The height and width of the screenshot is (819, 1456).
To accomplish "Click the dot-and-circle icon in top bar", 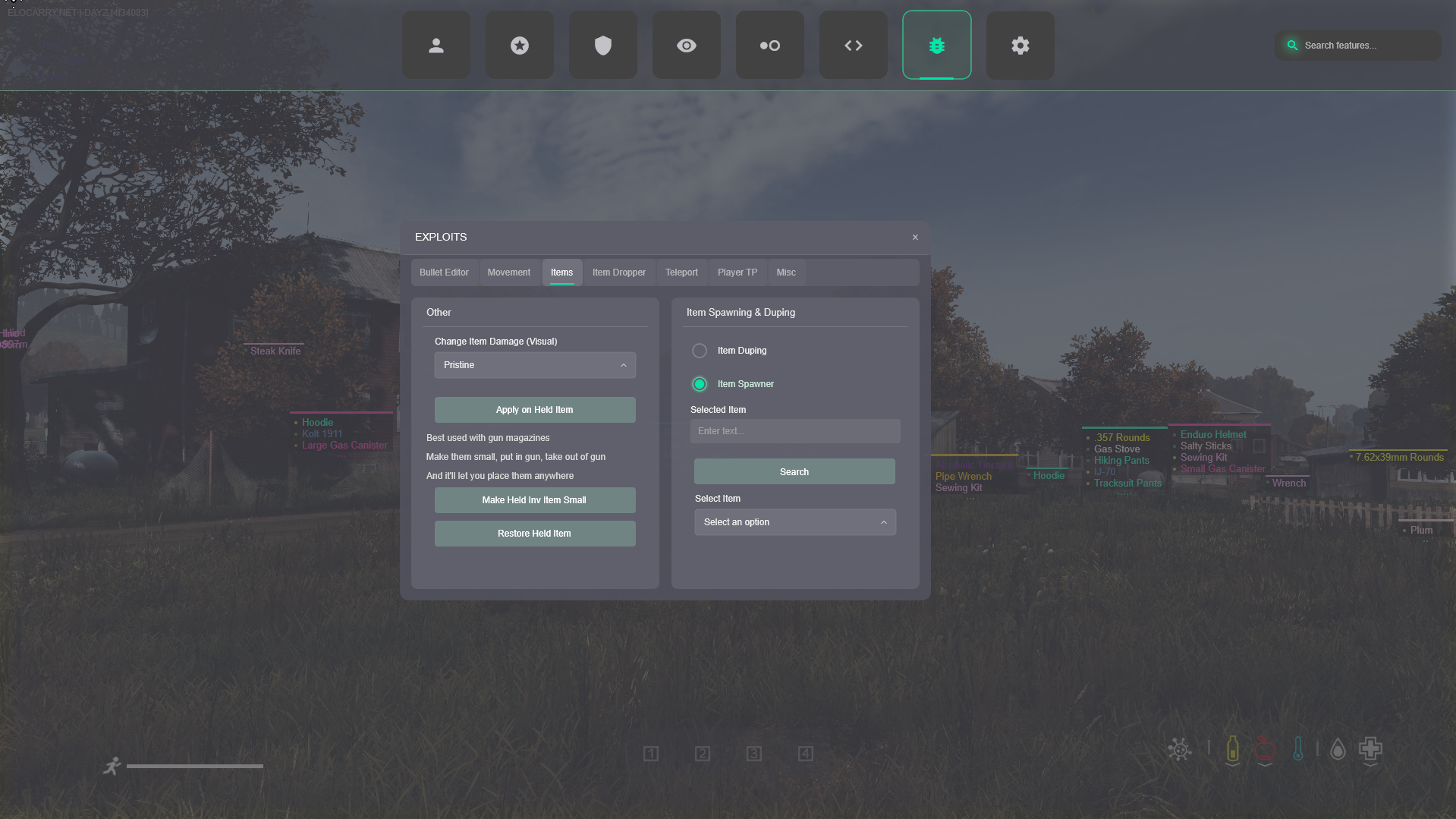I will click(769, 46).
